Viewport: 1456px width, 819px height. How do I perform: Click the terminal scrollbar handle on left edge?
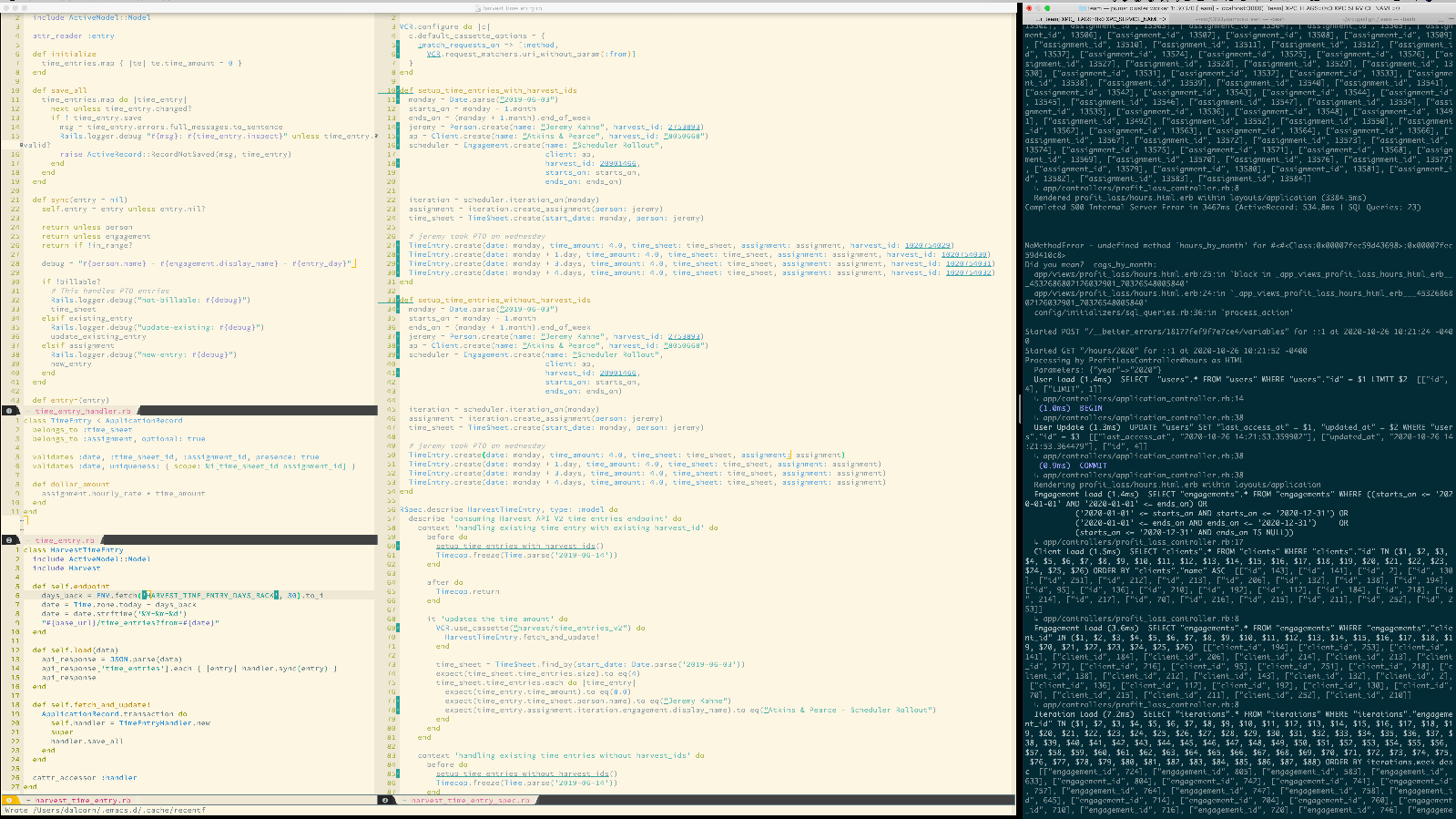1020,410
